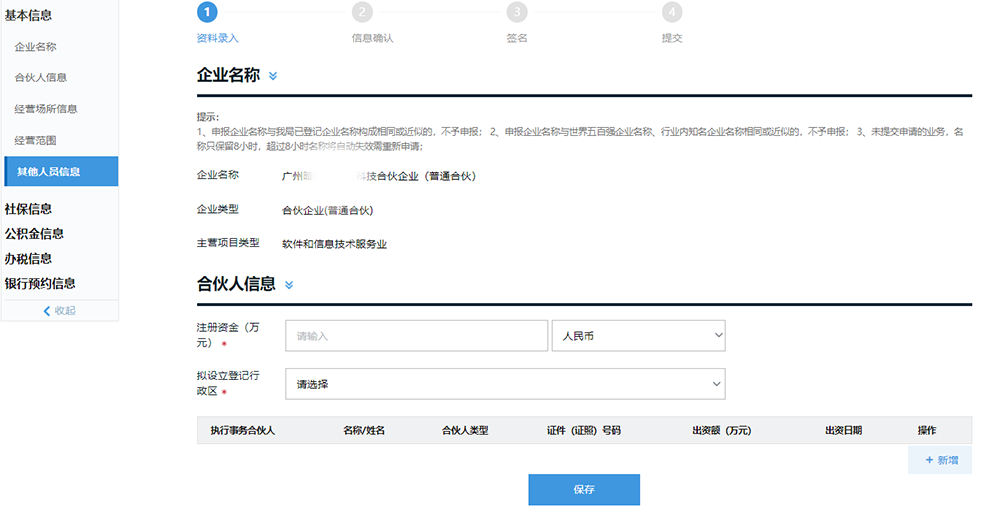Open the 拟设立登记行政区 dropdown

(x=505, y=384)
